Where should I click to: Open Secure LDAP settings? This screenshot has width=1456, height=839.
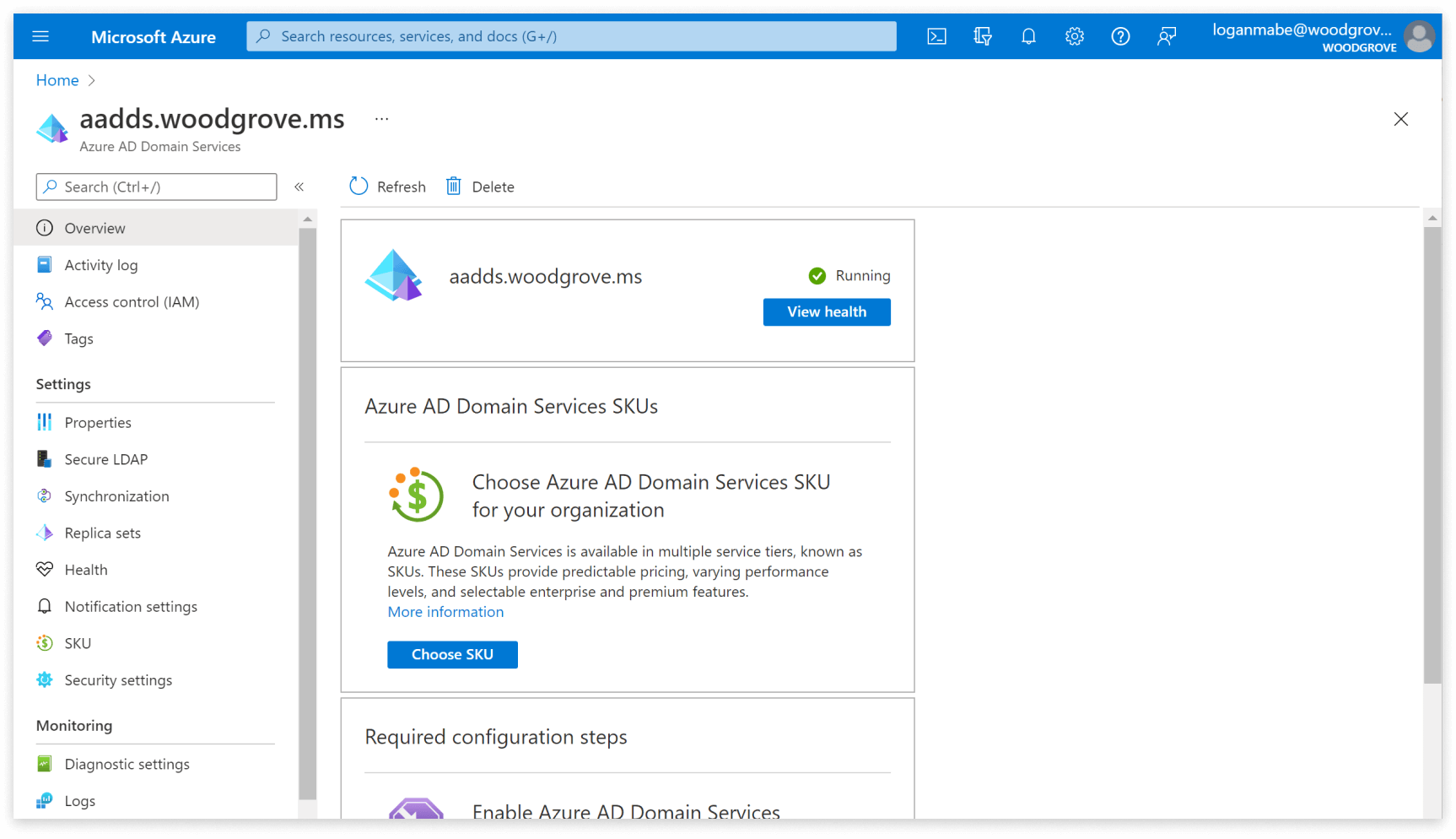click(x=106, y=459)
